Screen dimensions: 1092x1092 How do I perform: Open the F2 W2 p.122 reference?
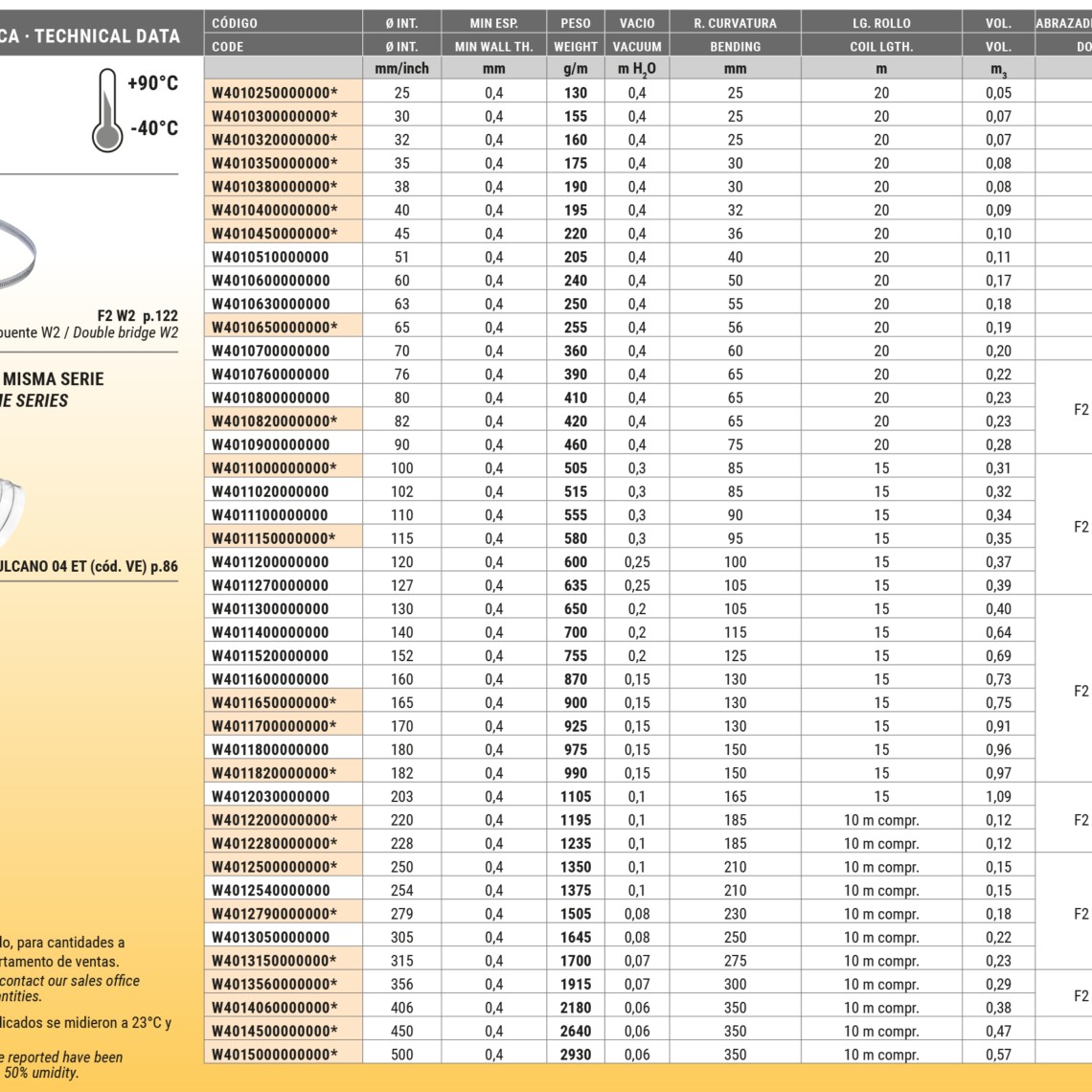137,315
